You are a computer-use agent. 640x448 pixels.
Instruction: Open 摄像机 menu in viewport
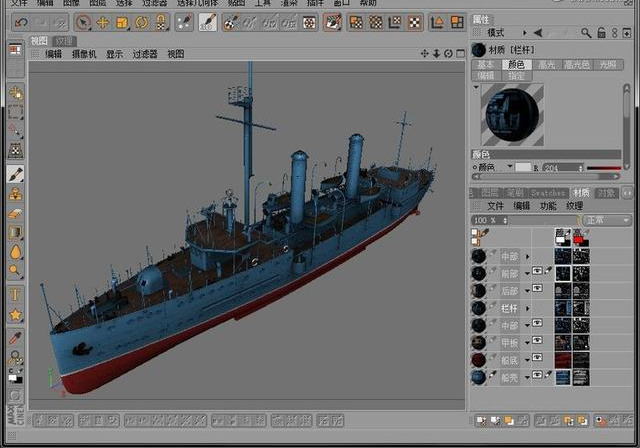pyautogui.click(x=84, y=54)
